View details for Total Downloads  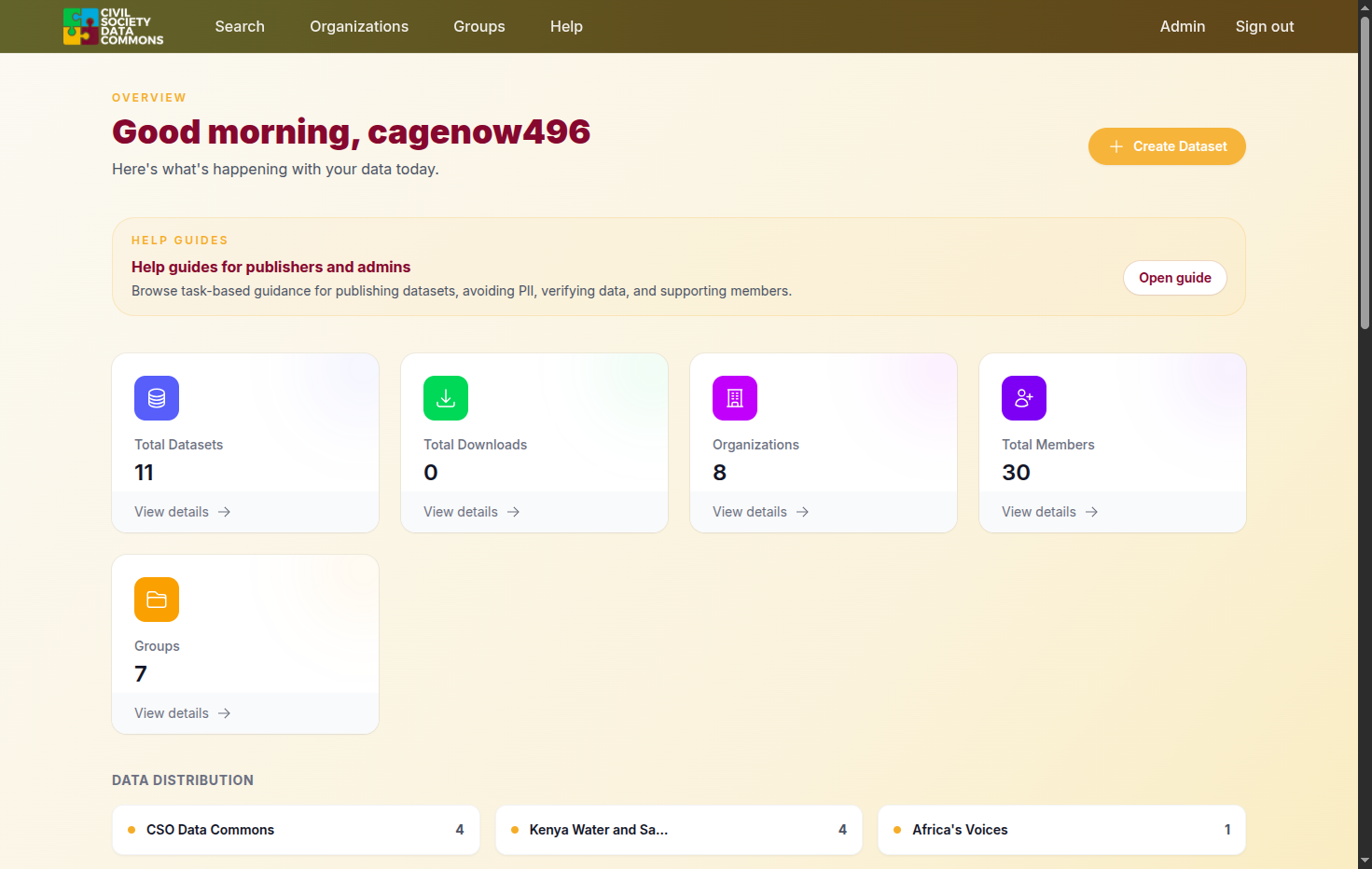[x=472, y=512]
